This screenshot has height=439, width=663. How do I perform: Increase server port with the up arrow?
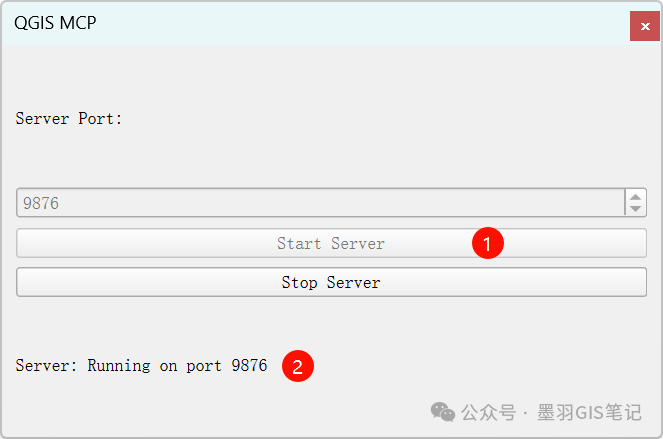(x=636, y=196)
